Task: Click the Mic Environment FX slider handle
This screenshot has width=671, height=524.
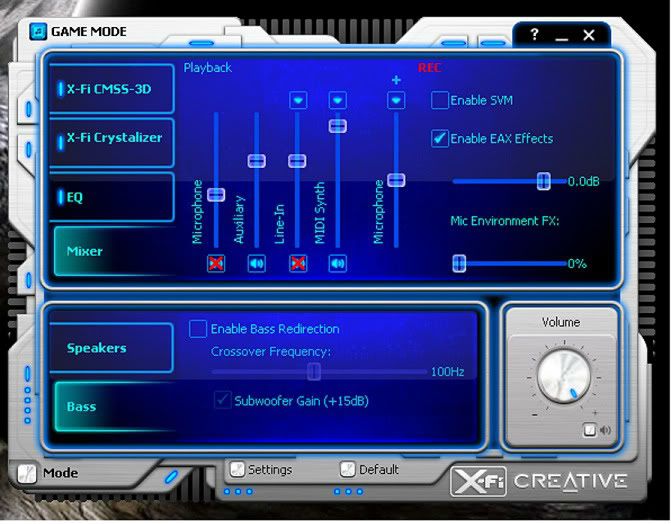Action: 459,263
